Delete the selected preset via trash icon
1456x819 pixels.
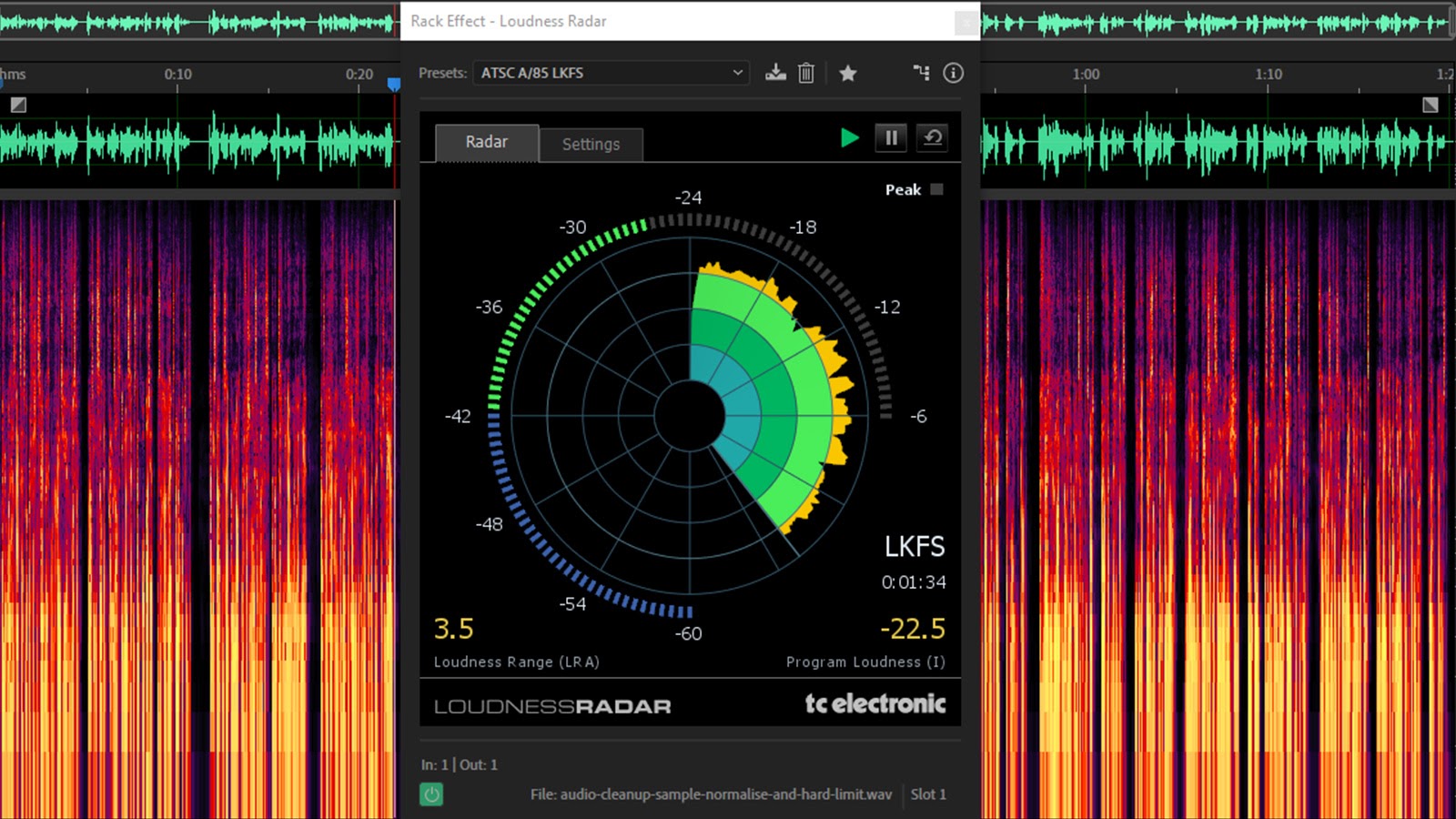pyautogui.click(x=805, y=73)
